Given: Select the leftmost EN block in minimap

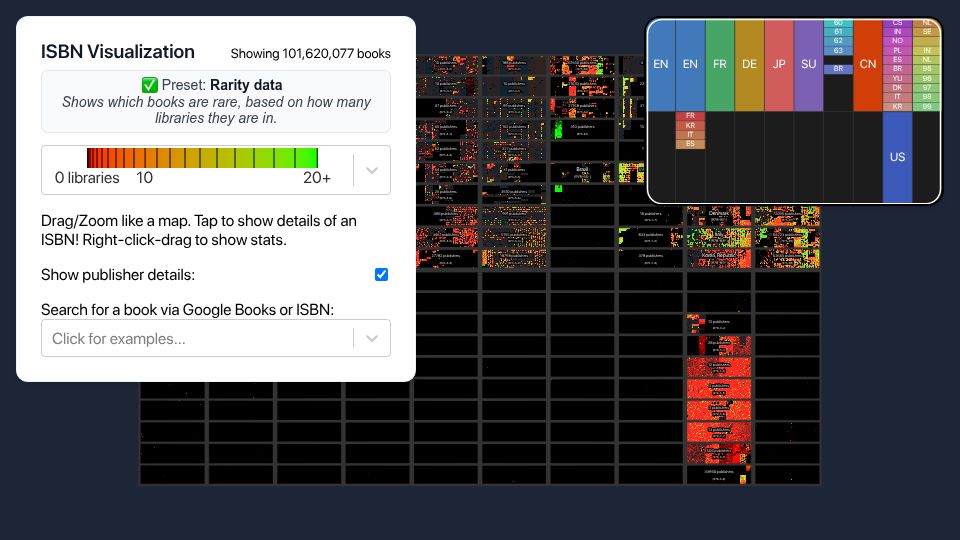Looking at the screenshot, I should tap(661, 65).
